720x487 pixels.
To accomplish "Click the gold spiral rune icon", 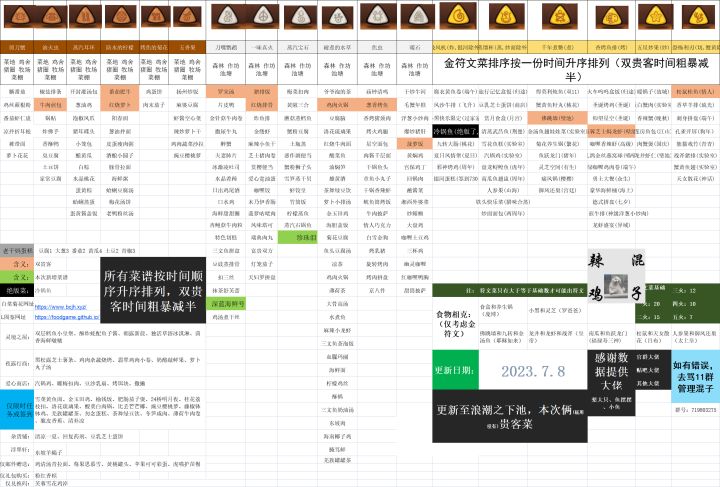I will click(458, 16).
